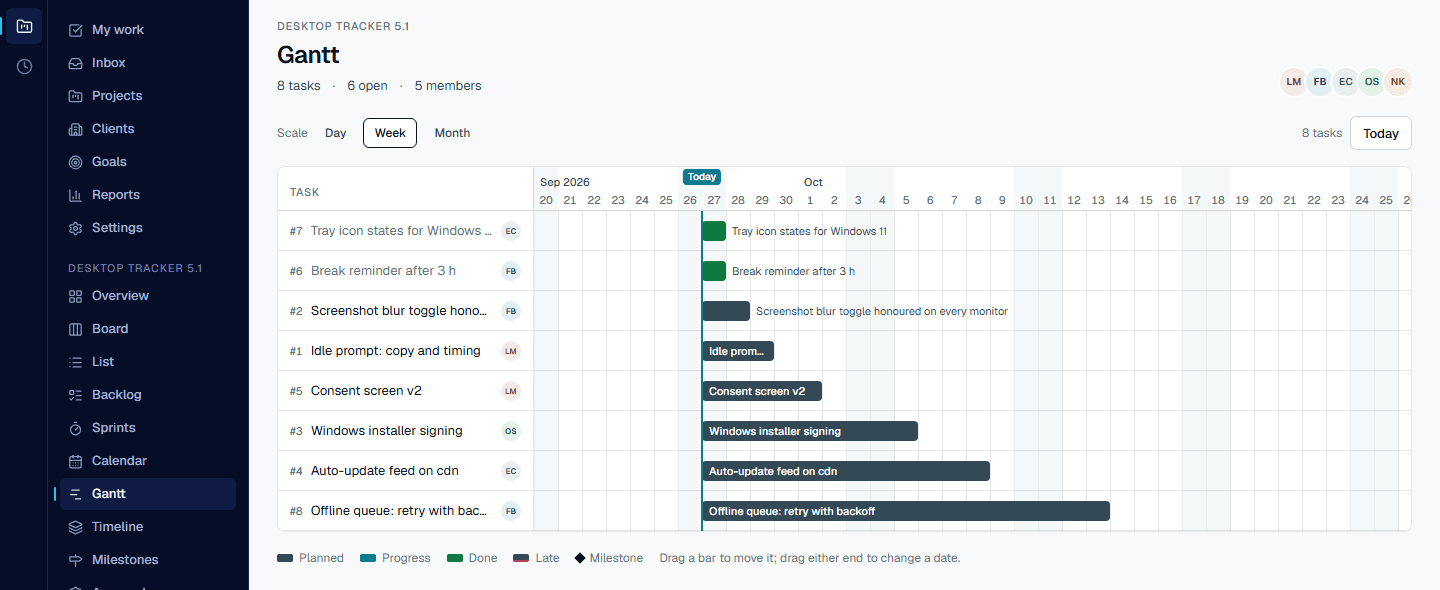Screen dimensions: 1440x590
Task: Select the Idle prompt Gantt bar
Action: 738,351
